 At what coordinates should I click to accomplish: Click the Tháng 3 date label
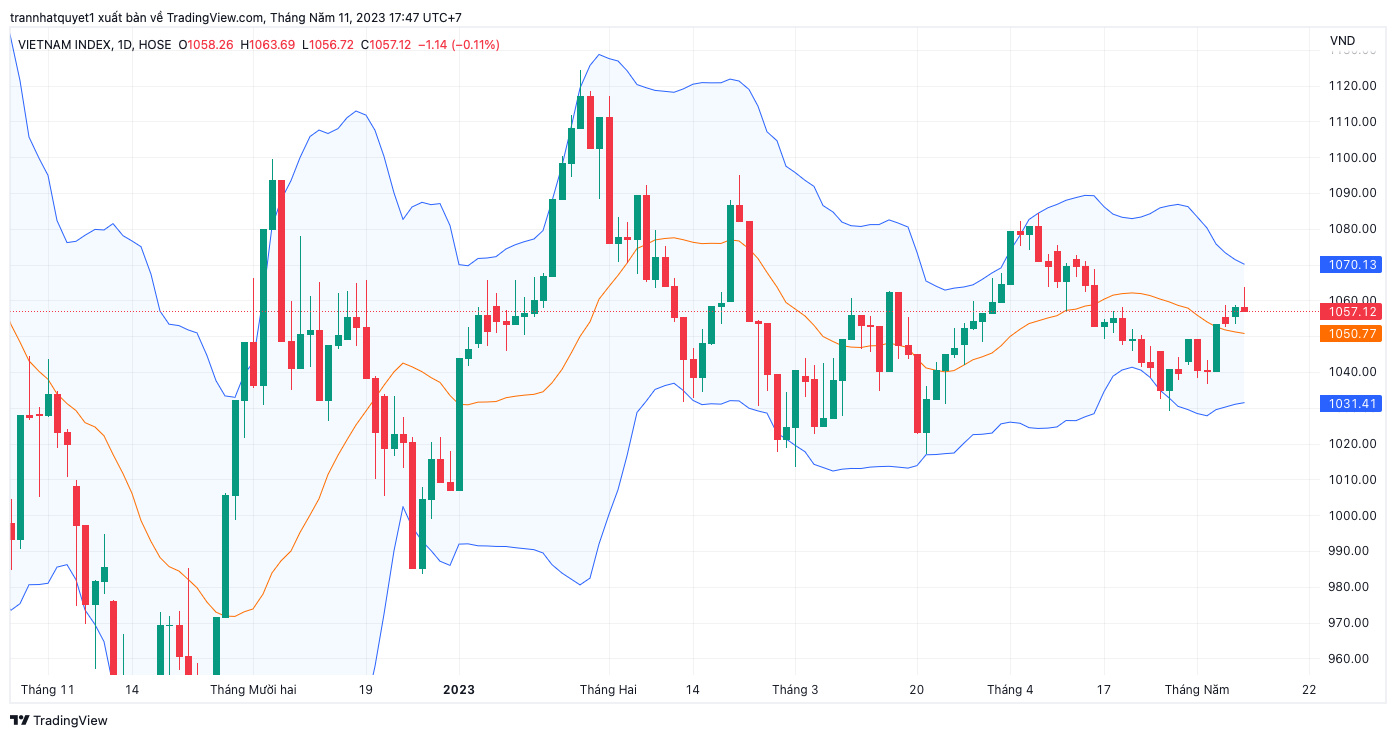[795, 690]
